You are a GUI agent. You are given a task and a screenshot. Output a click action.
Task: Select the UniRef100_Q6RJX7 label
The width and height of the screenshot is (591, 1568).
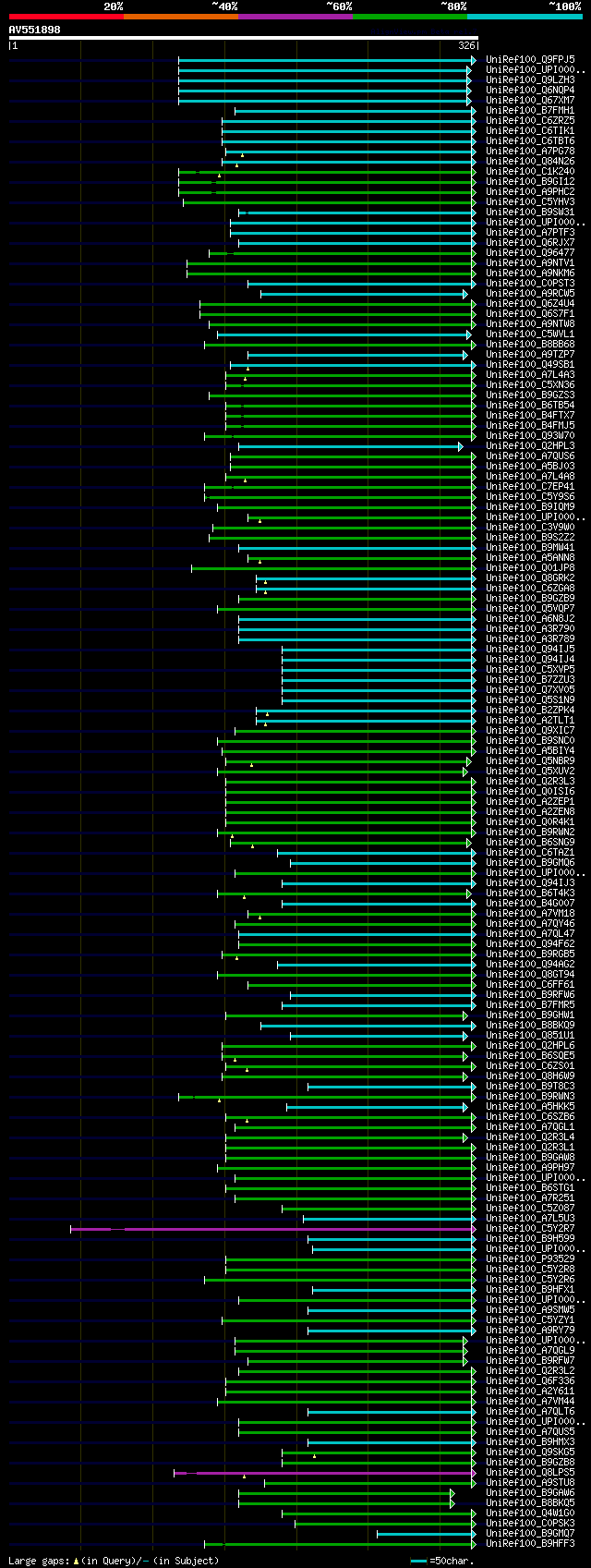pyautogui.click(x=530, y=243)
